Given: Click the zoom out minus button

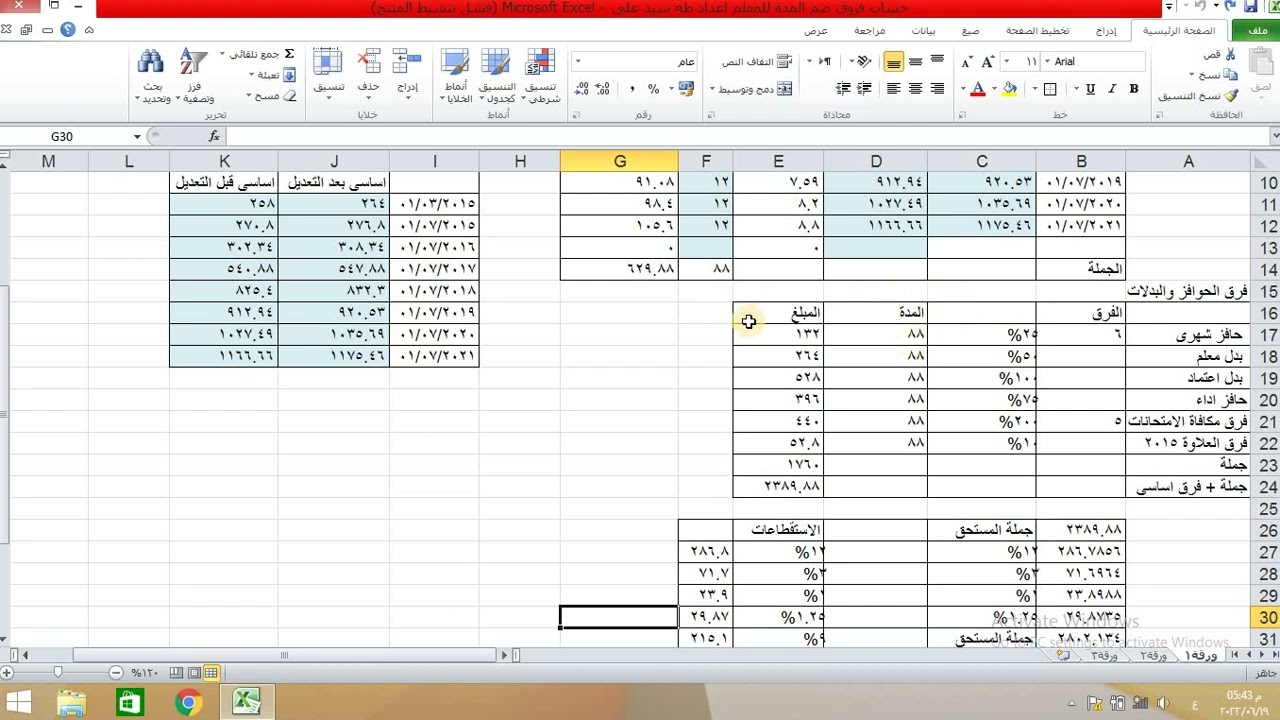Looking at the screenshot, I should 117,673.
